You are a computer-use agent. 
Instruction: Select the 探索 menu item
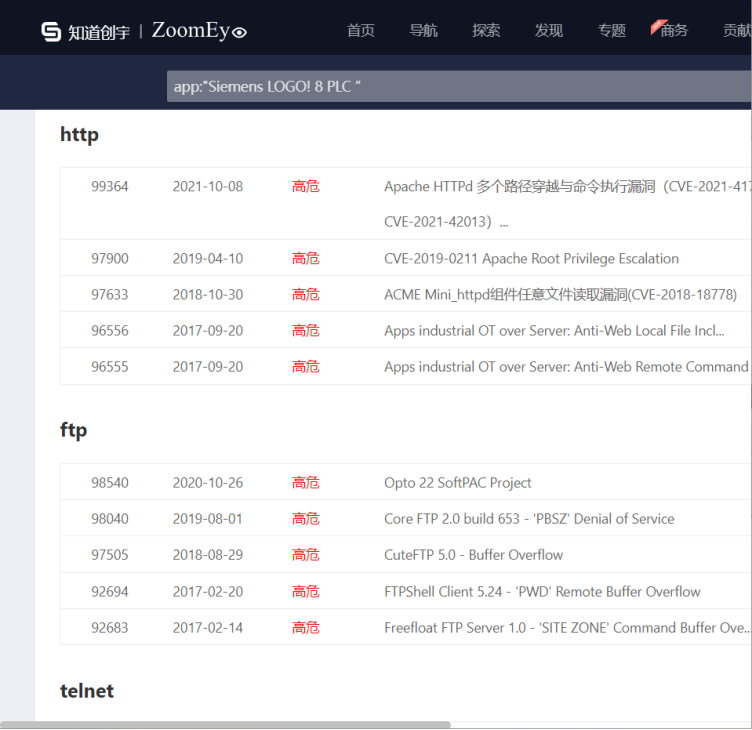[486, 31]
